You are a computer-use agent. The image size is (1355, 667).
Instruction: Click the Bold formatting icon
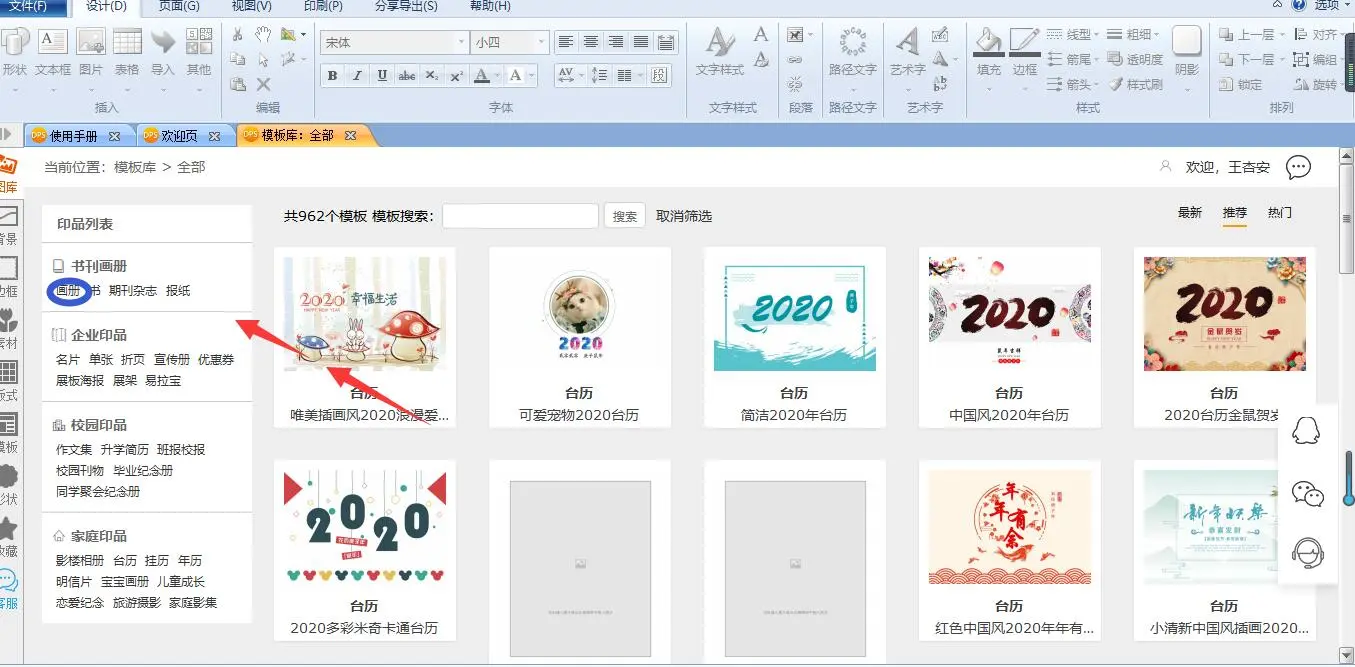coord(332,76)
